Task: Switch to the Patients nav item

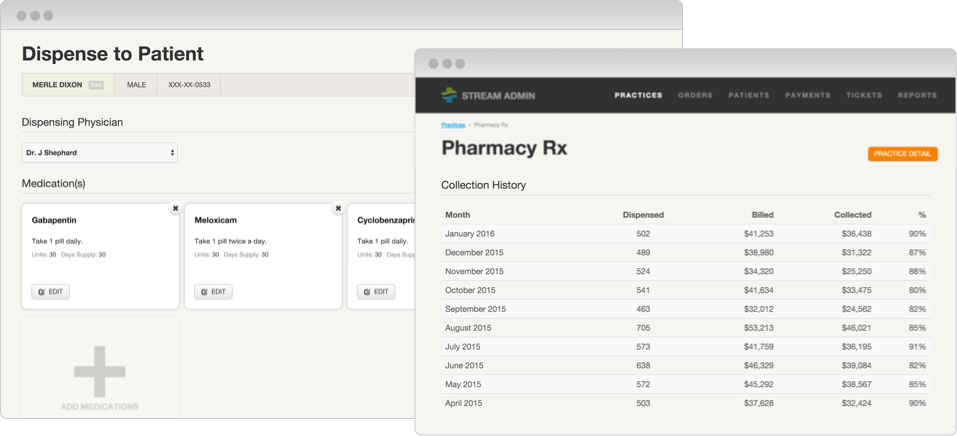Action: point(749,95)
